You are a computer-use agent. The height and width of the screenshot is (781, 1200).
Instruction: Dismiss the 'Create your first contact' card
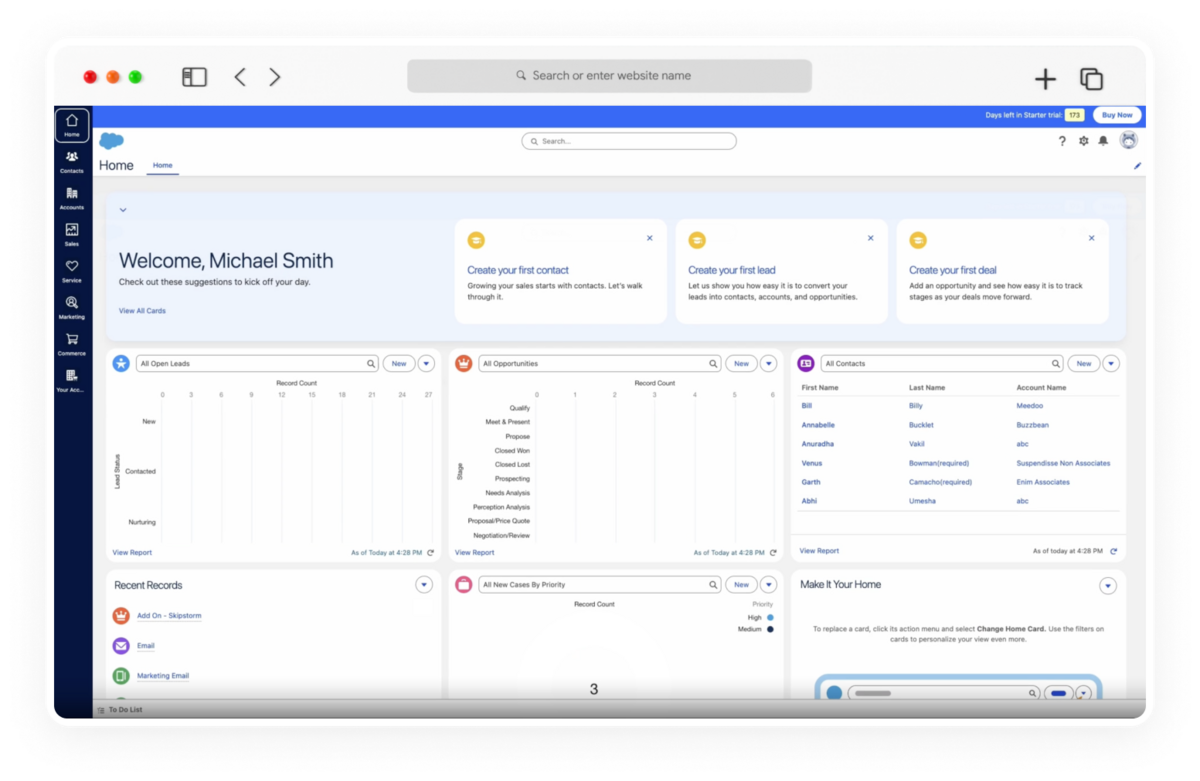pos(650,238)
